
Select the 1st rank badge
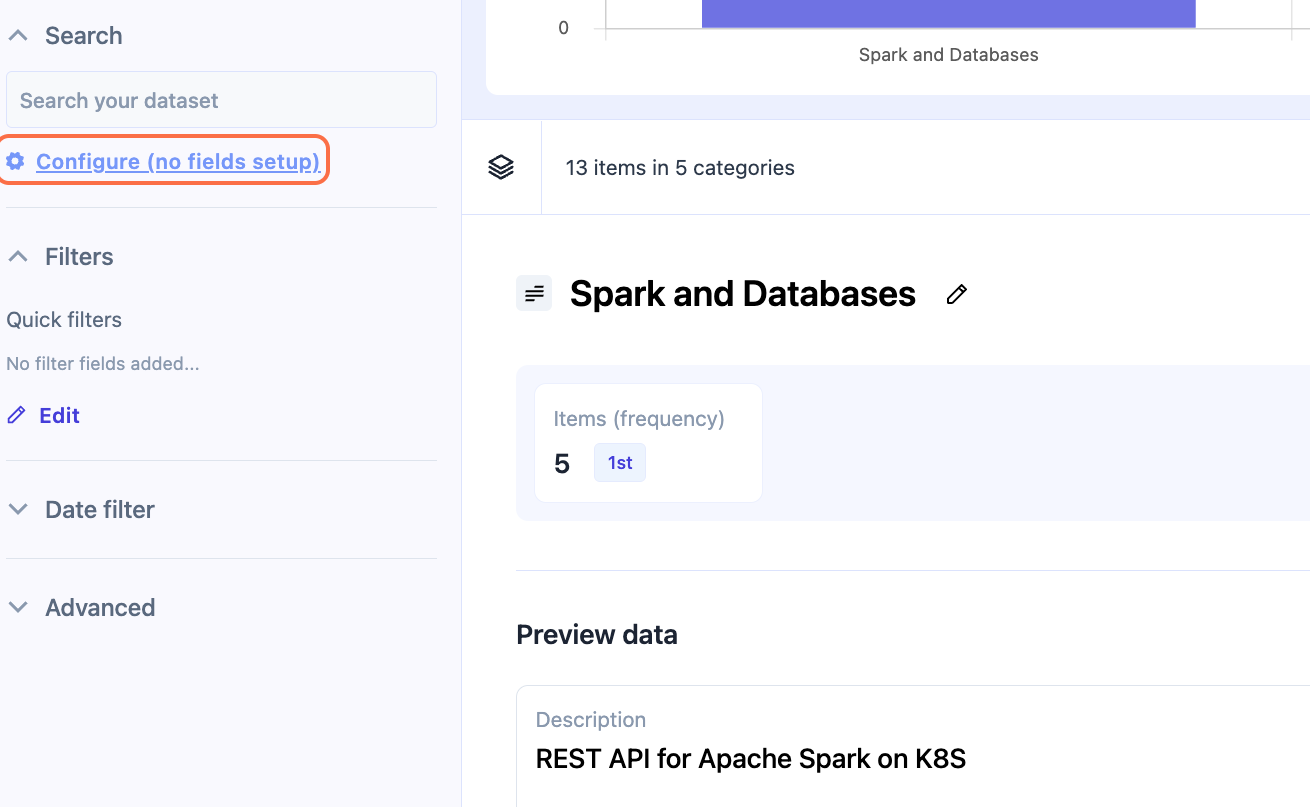click(620, 463)
